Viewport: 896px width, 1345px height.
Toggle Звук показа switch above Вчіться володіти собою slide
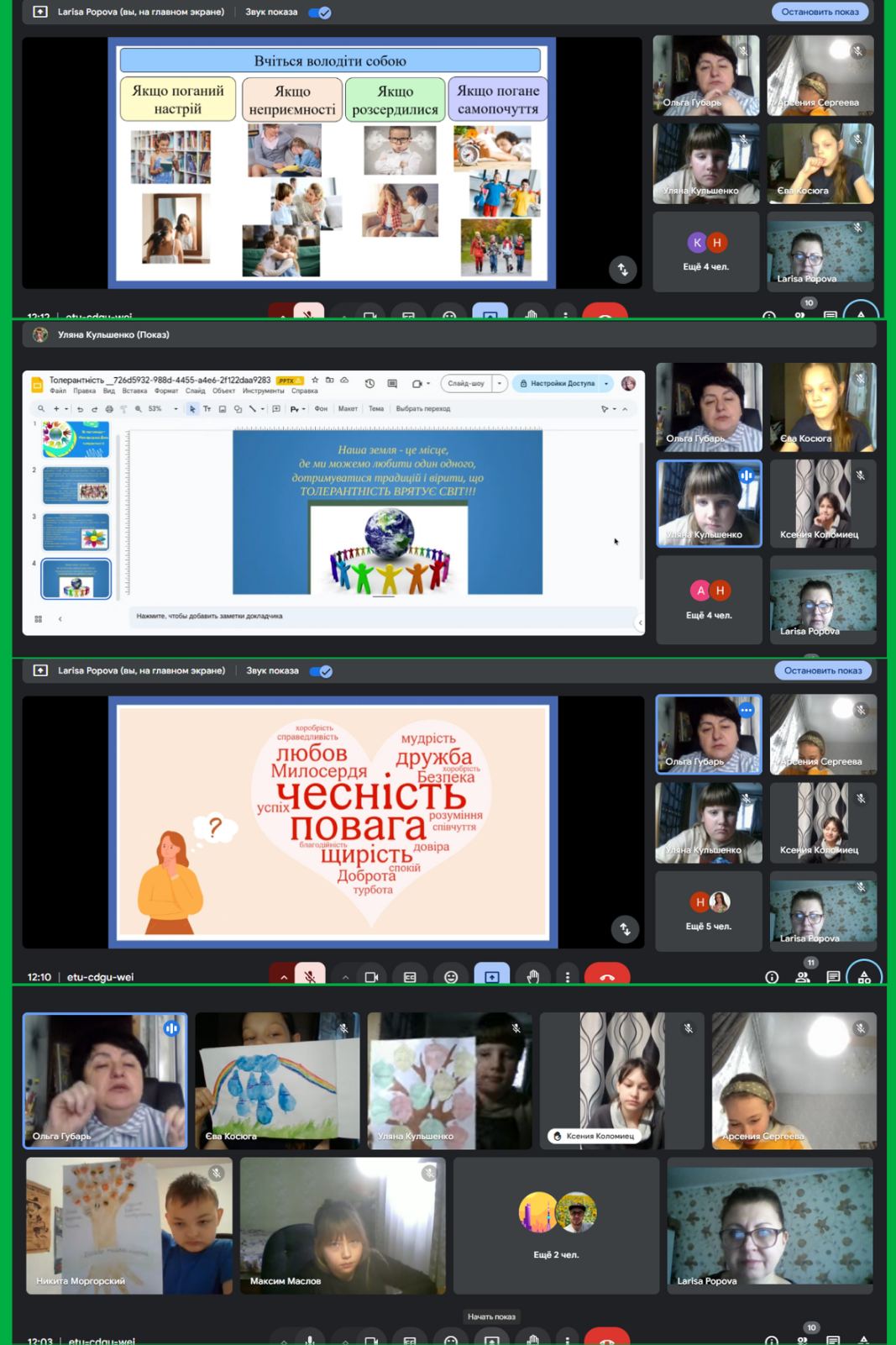coord(320,13)
